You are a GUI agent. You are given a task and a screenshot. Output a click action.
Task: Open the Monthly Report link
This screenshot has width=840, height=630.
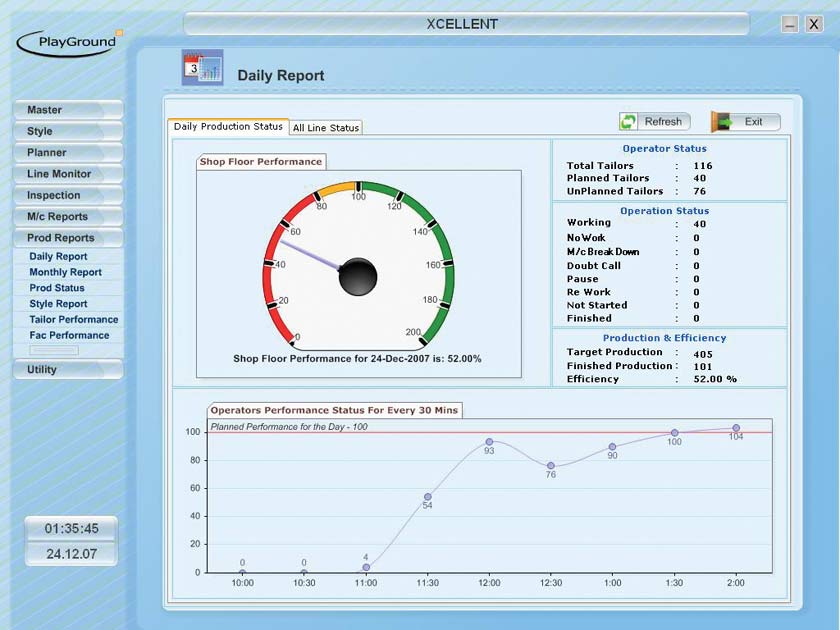[x=65, y=272]
